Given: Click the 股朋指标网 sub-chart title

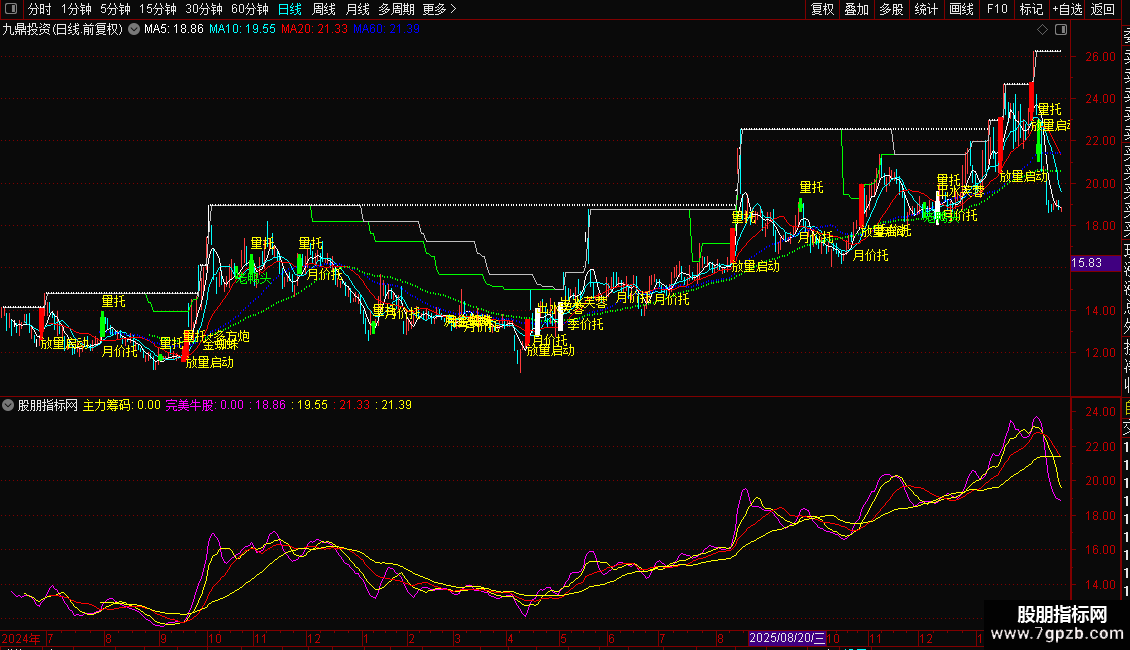Looking at the screenshot, I should (x=48, y=405).
